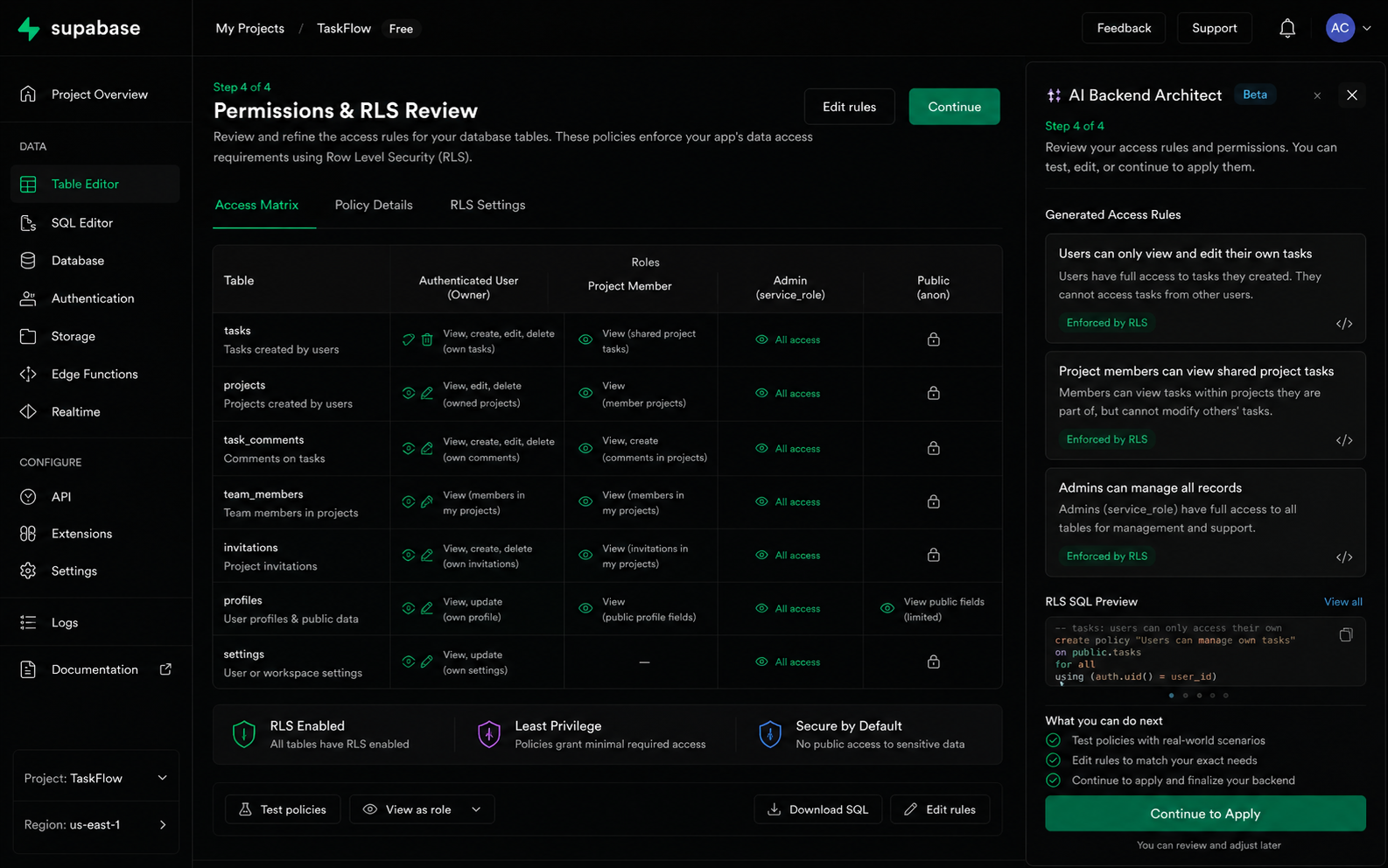This screenshot has height=868, width=1388.
Task: Close the AI Backend Architect panel
Action: [x=1352, y=95]
